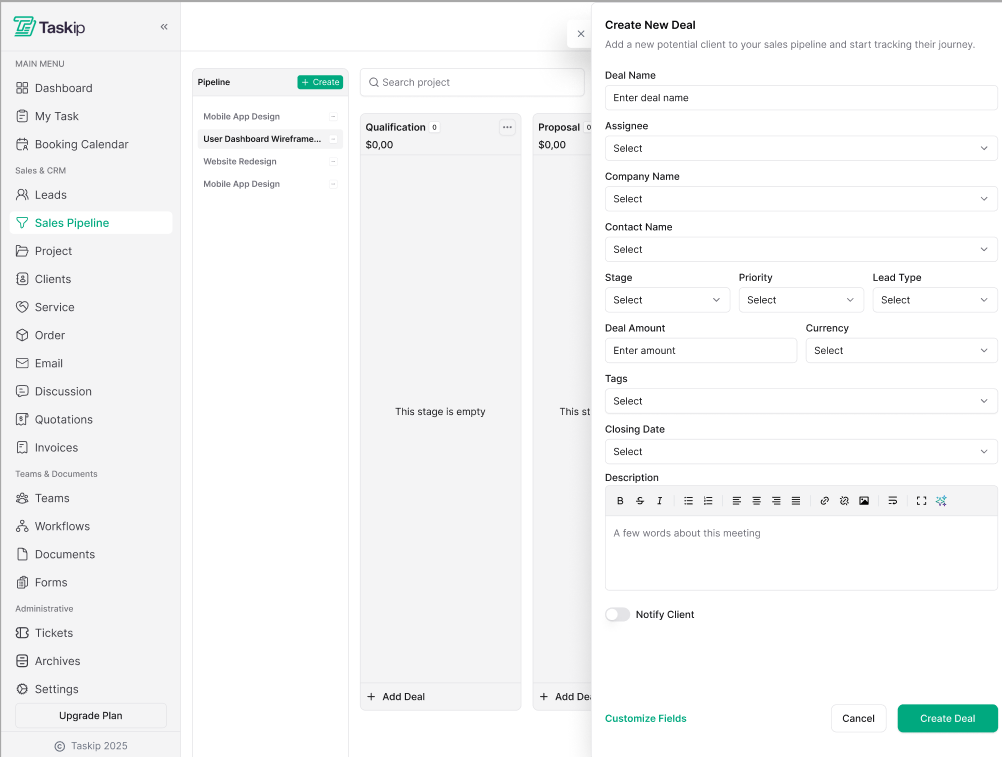Click the Create Deal button

coord(947,718)
